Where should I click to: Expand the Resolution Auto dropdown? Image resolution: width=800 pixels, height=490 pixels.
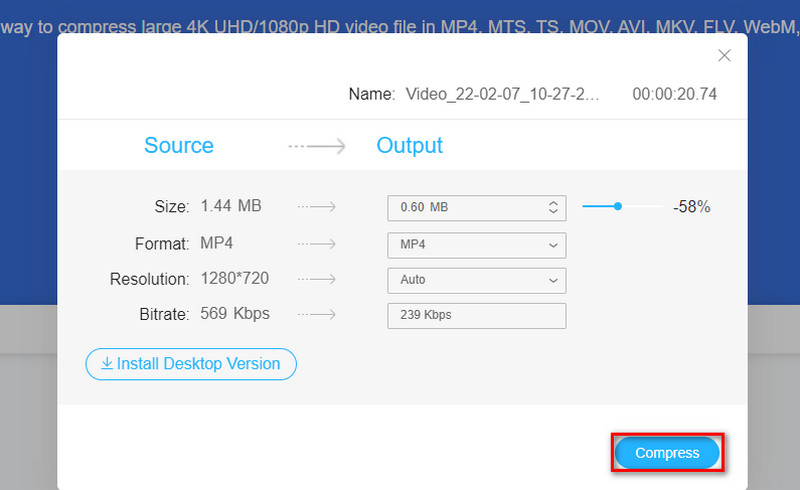[476, 280]
